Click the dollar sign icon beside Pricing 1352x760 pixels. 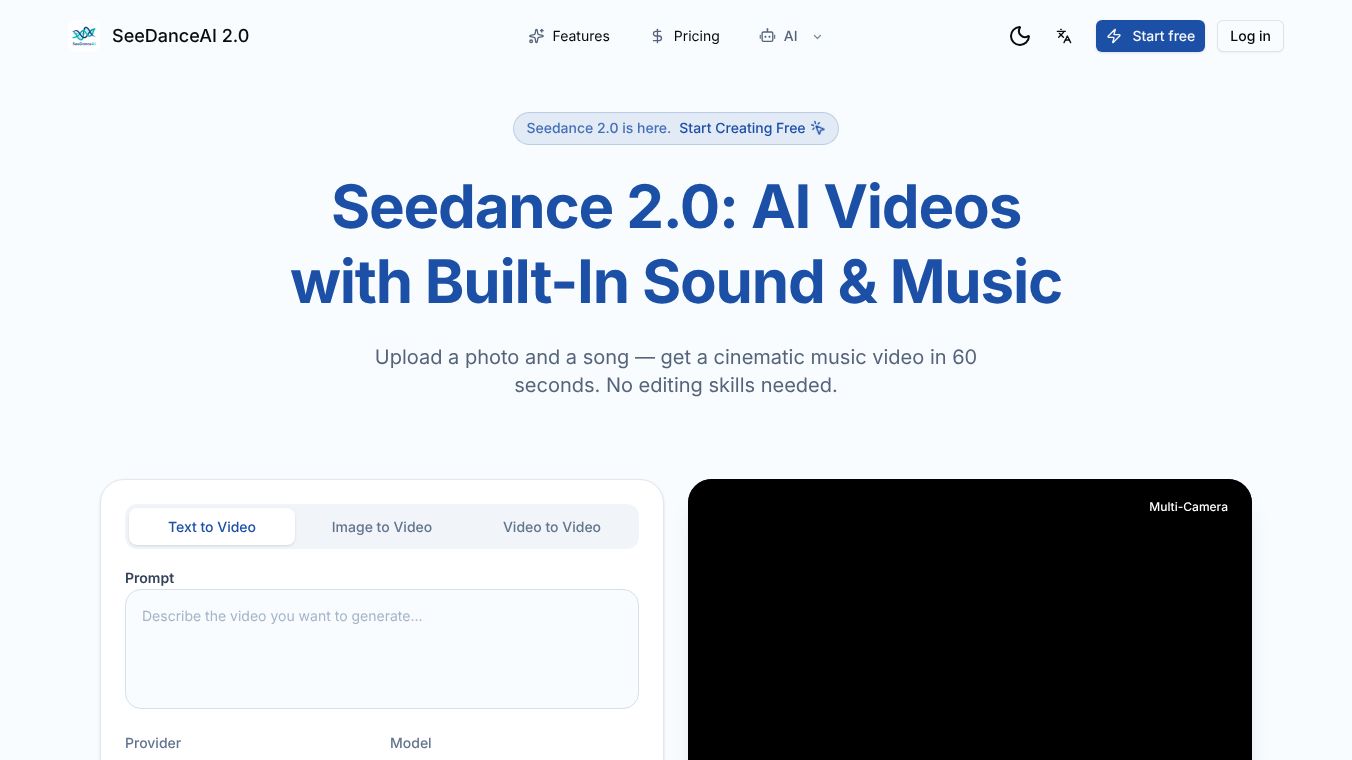[x=657, y=36]
